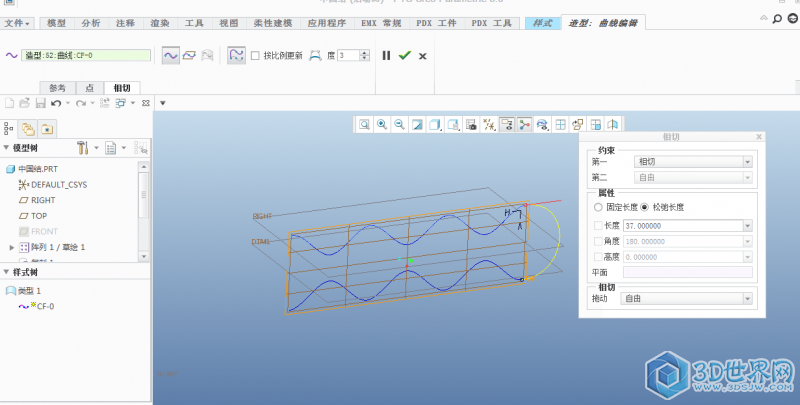This screenshot has width=800, height=405.
Task: Open the 点 panel tab
Action: pos(90,88)
